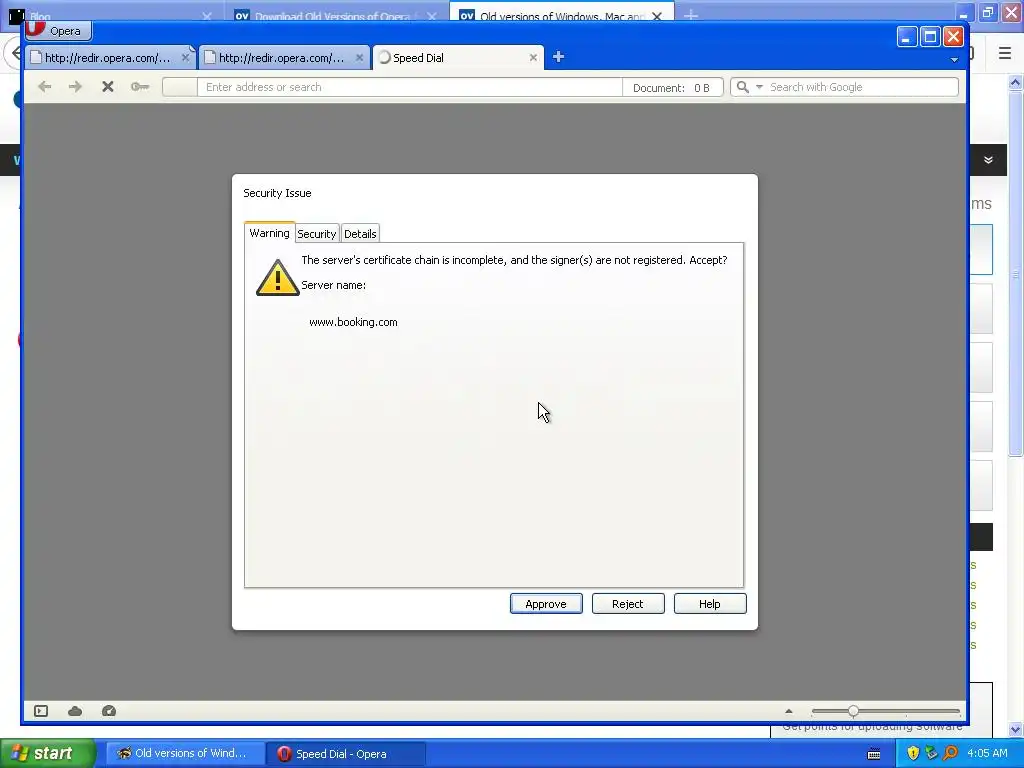1024x768 pixels.
Task: Switch to the Details tab
Action: pyautogui.click(x=360, y=234)
